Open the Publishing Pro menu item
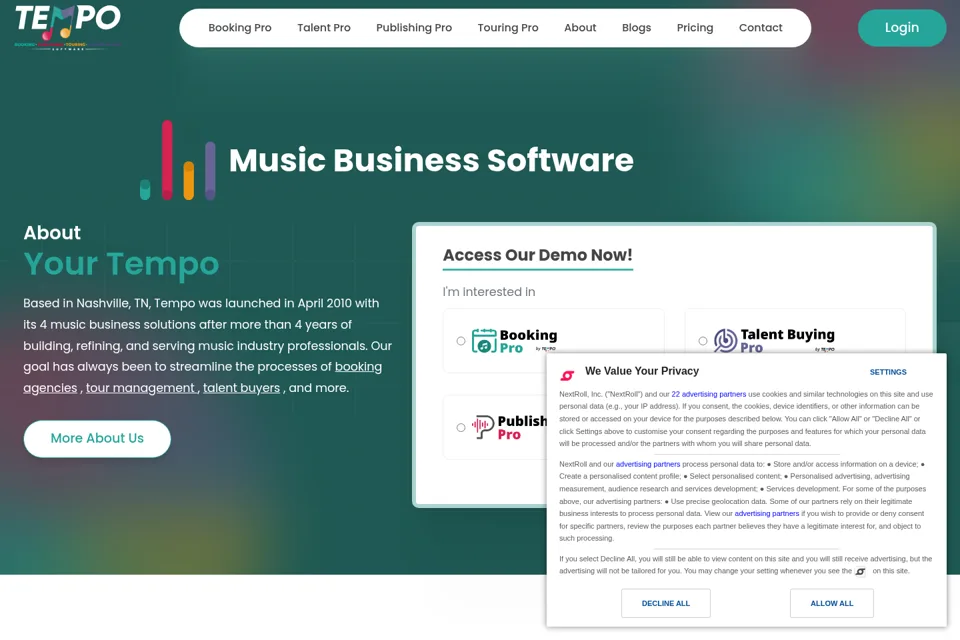The width and height of the screenshot is (960, 640). click(414, 28)
